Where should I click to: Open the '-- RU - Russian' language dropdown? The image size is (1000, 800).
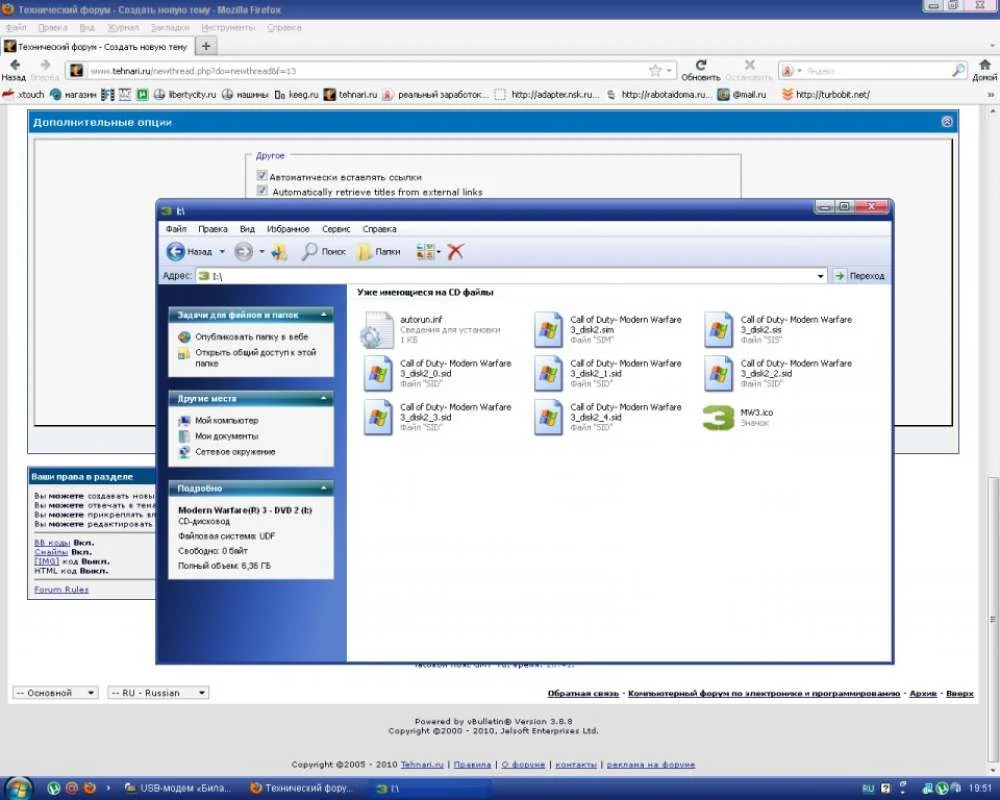tap(158, 692)
